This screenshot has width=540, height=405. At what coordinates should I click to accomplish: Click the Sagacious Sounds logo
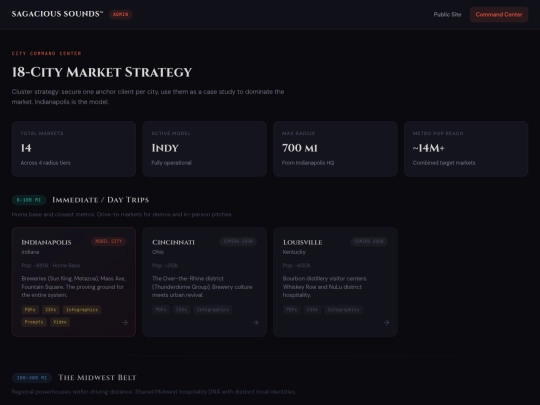tap(57, 14)
